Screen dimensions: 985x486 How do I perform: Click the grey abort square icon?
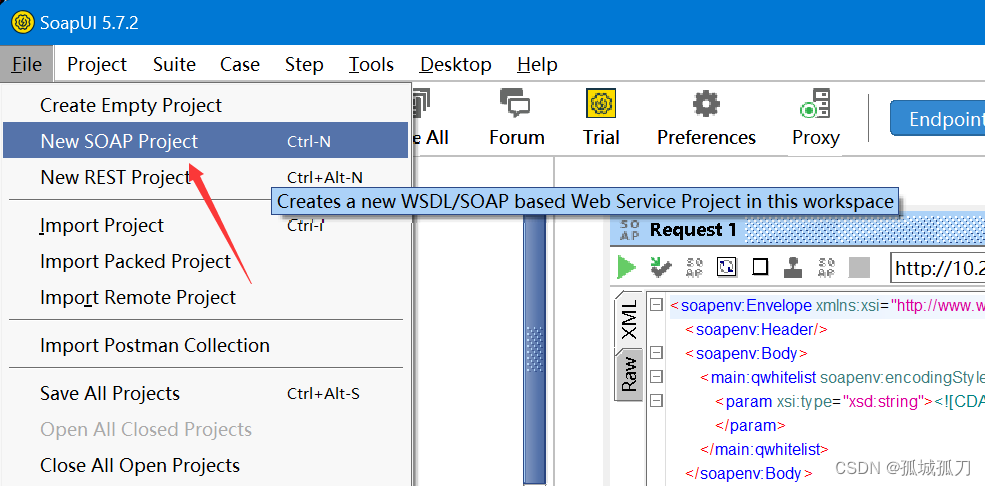(x=859, y=267)
